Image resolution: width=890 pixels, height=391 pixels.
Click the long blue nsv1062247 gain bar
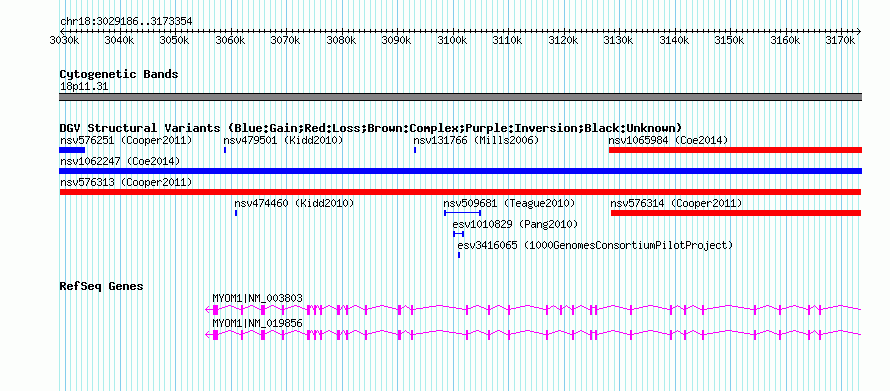click(461, 171)
